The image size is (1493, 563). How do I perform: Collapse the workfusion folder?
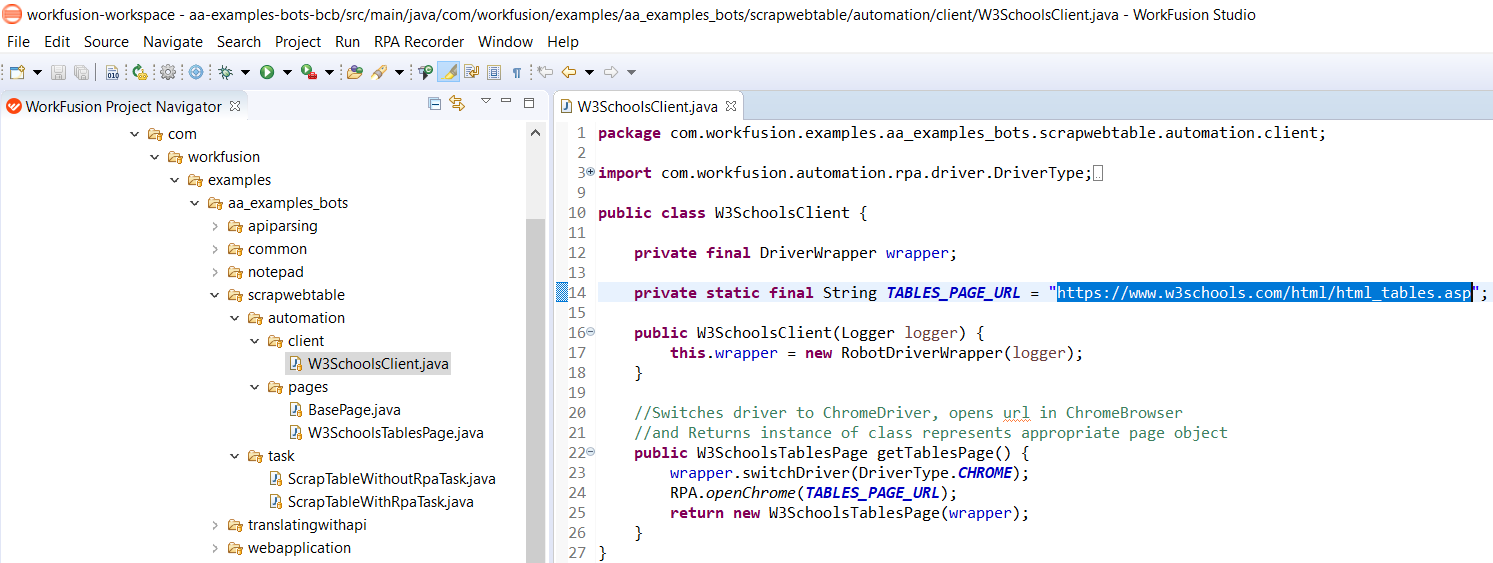click(155, 157)
